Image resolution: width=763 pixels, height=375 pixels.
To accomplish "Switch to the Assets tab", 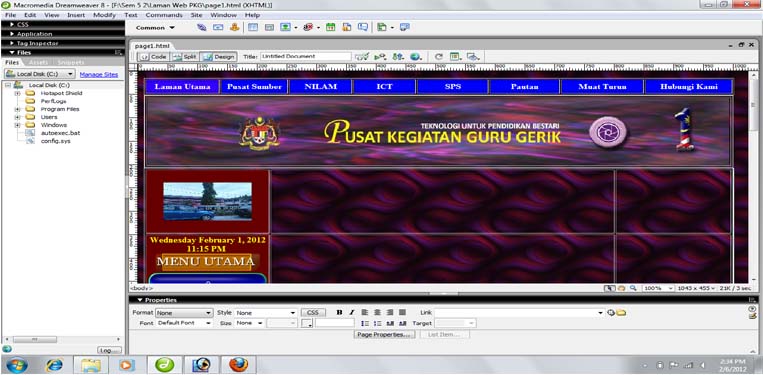I will pyautogui.click(x=38, y=62).
